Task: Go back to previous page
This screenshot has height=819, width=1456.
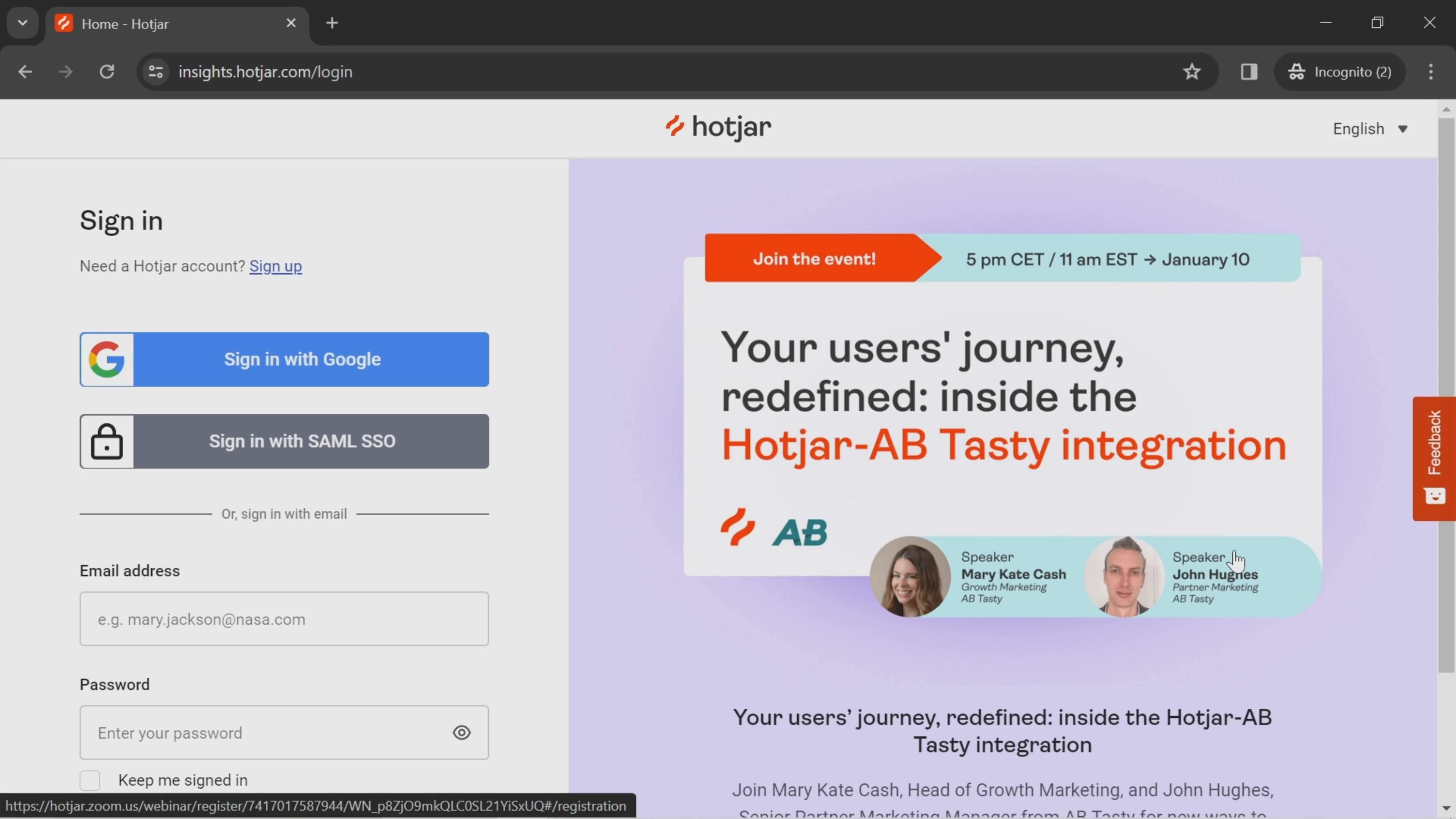Action: pos(25,72)
